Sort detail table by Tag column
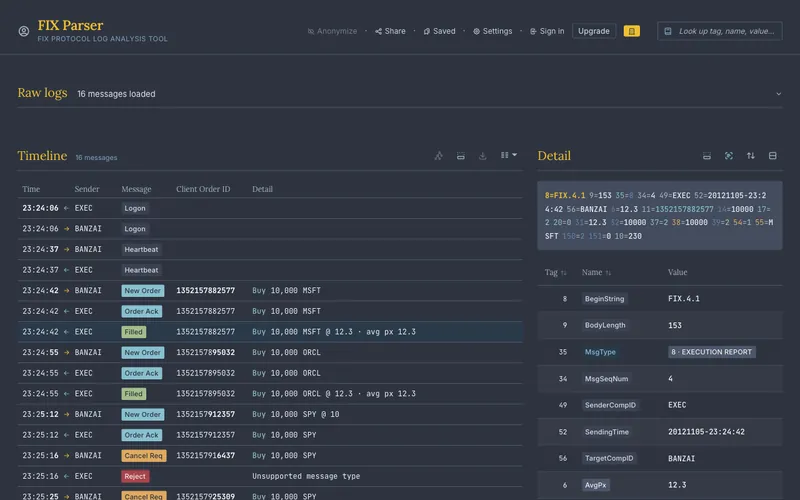The height and width of the screenshot is (500, 800). coord(555,272)
